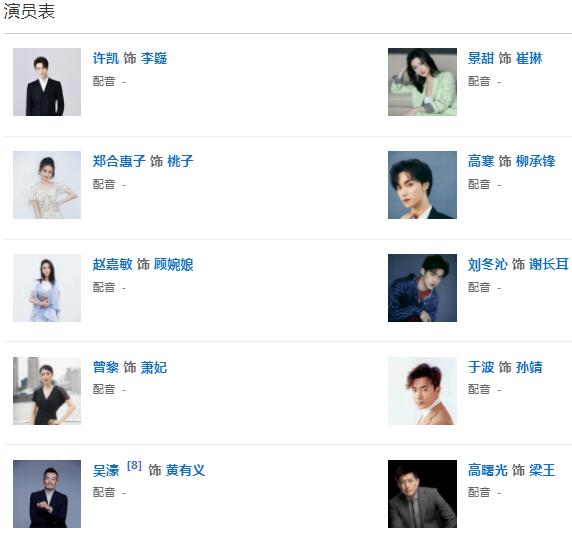572x534 pixels.
Task: Open reference footnote [8]
Action: 134,465
